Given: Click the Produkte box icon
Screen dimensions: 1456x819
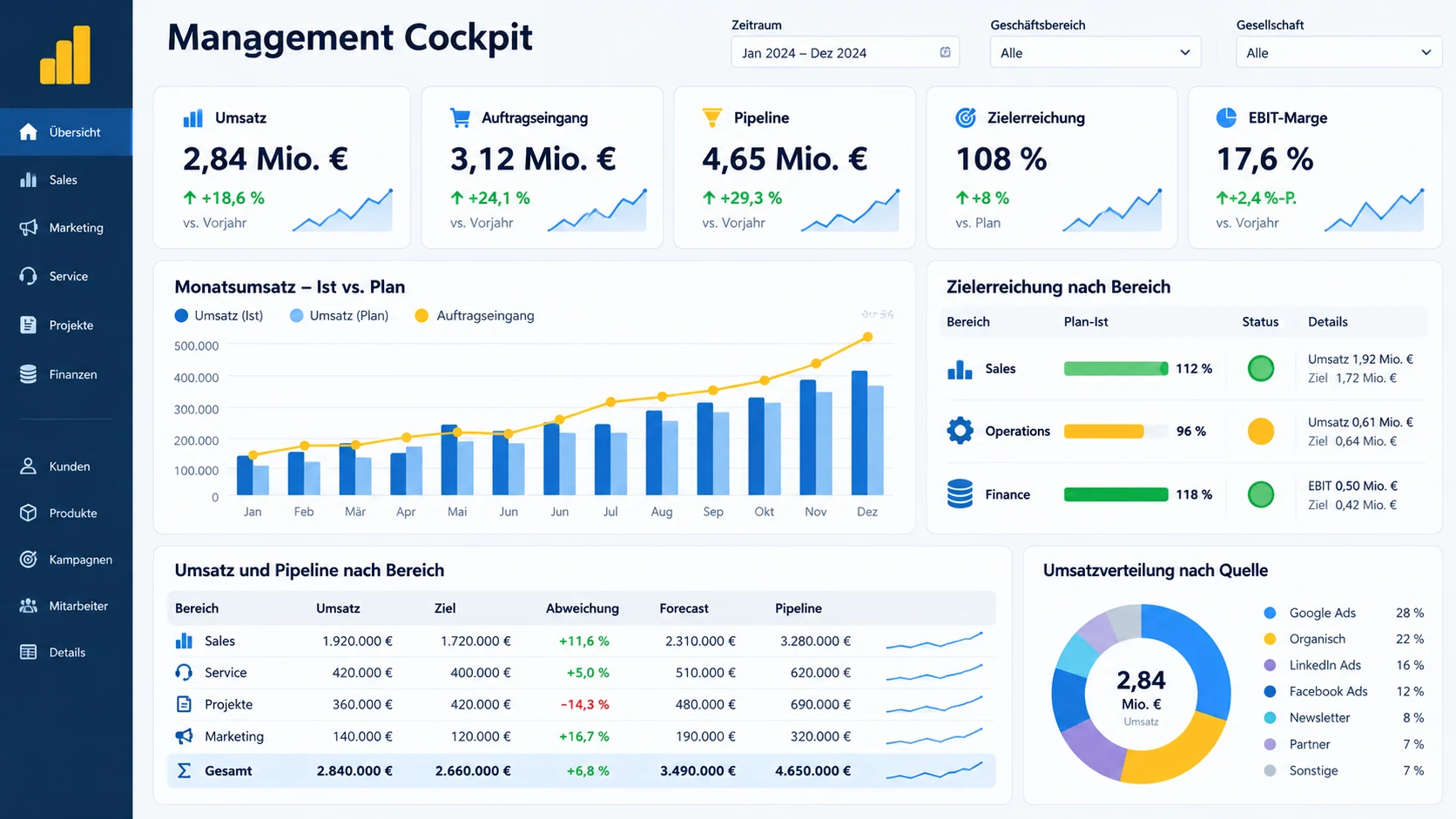Looking at the screenshot, I should [x=29, y=514].
